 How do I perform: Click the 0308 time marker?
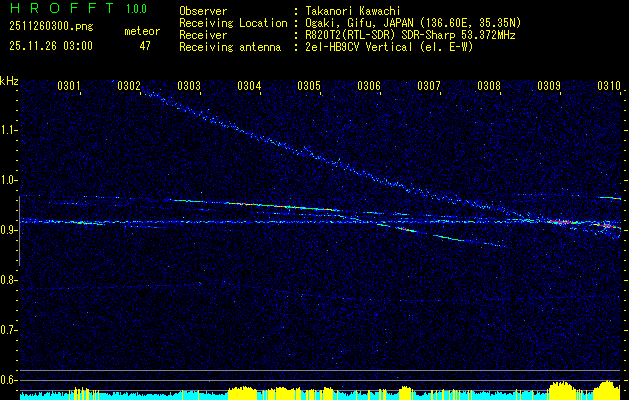pos(489,85)
